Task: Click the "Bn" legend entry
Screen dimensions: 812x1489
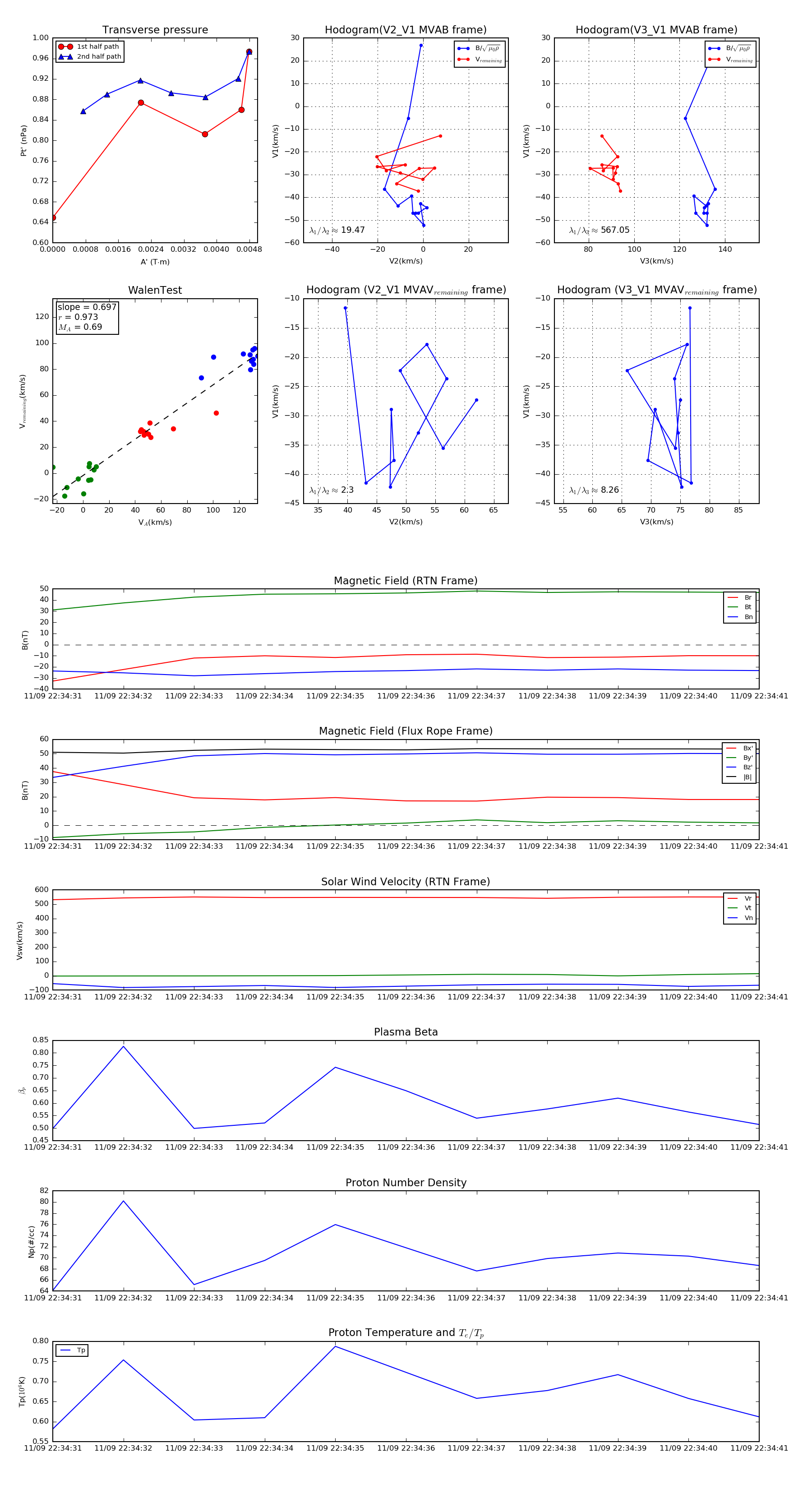Action: pyautogui.click(x=740, y=617)
